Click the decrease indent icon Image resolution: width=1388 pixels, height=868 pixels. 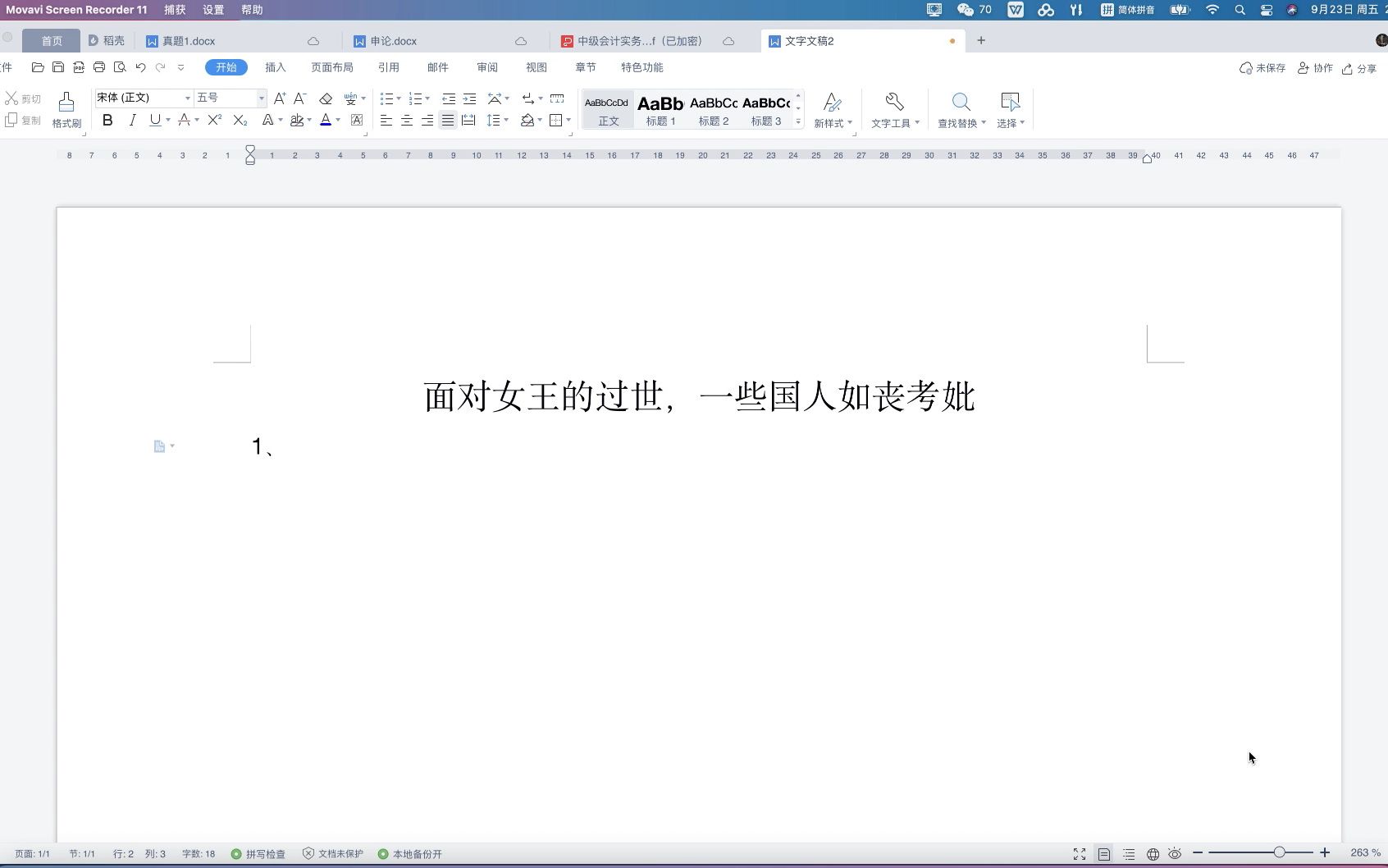448,98
